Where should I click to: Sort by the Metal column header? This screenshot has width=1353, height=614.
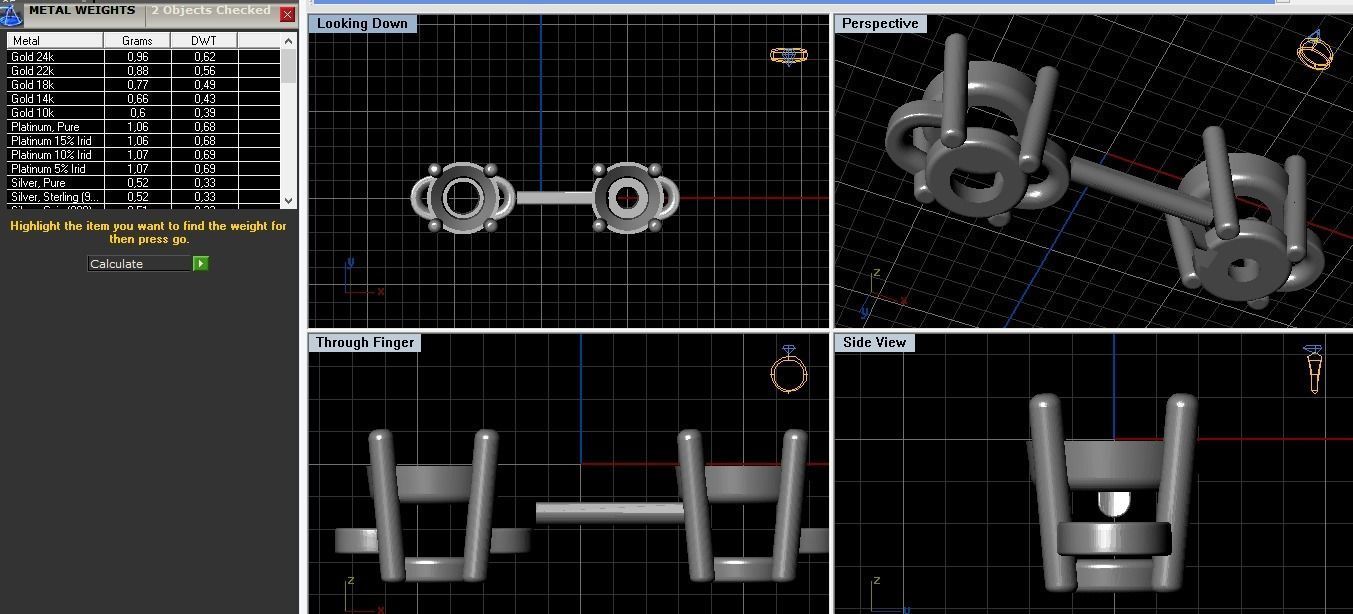pyautogui.click(x=55, y=40)
